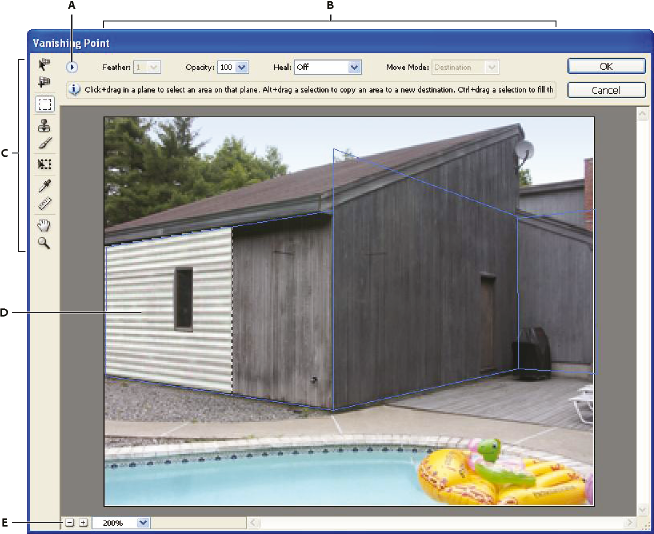This screenshot has height=534, width=654.
Task: Open the zoom percentage dropdown
Action: (143, 522)
